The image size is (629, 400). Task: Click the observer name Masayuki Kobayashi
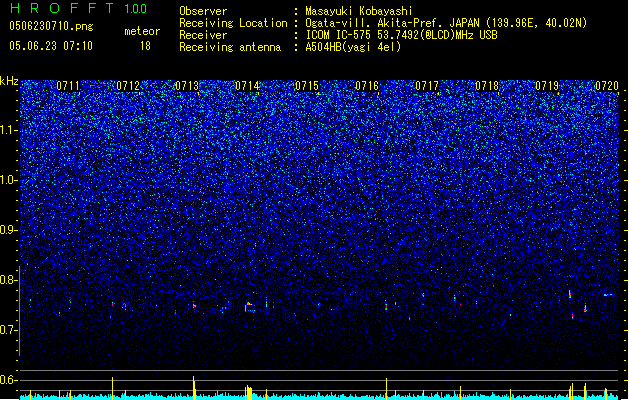pyautogui.click(x=359, y=11)
